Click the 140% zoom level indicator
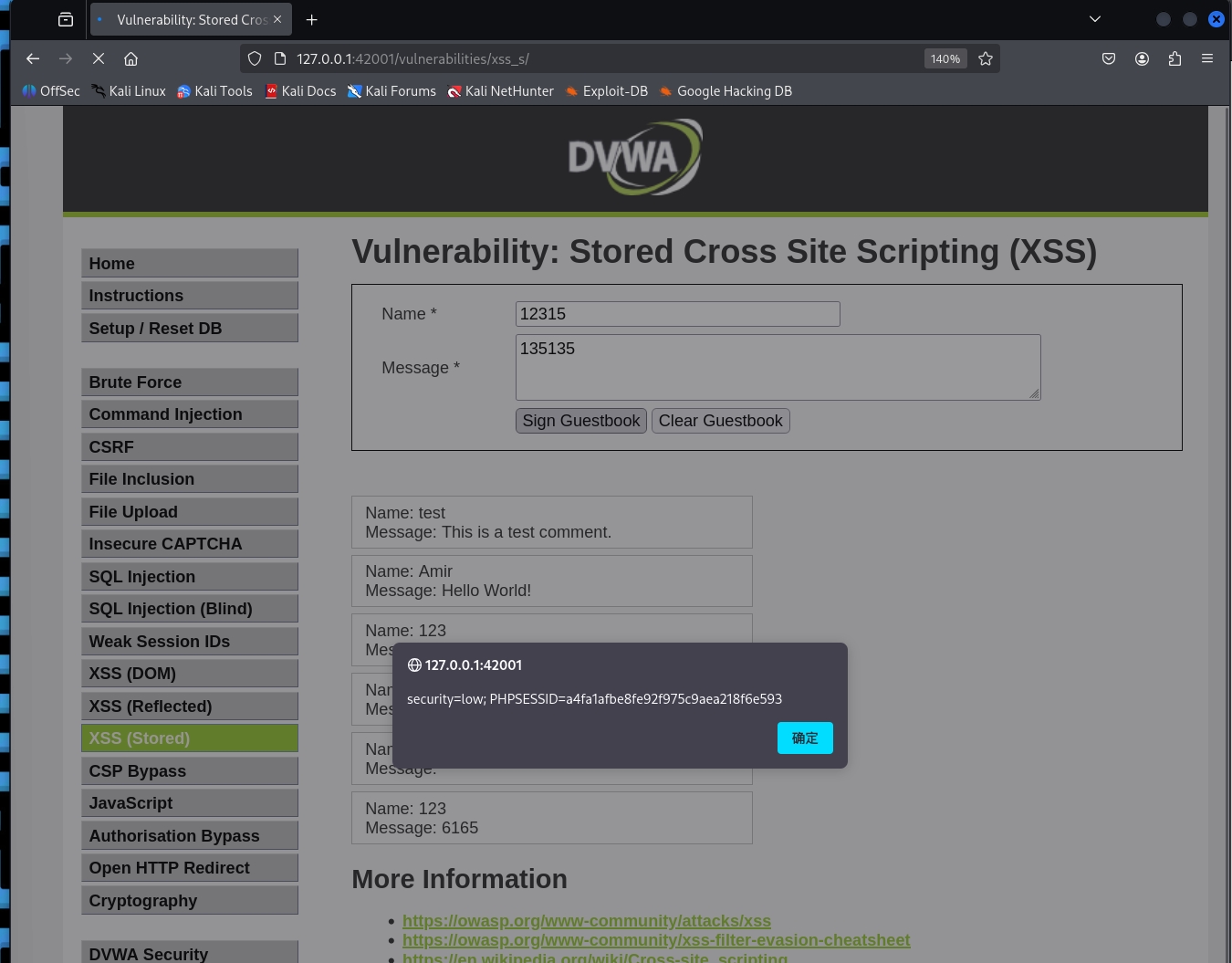Viewport: 1232px width, 963px height. pos(945,58)
